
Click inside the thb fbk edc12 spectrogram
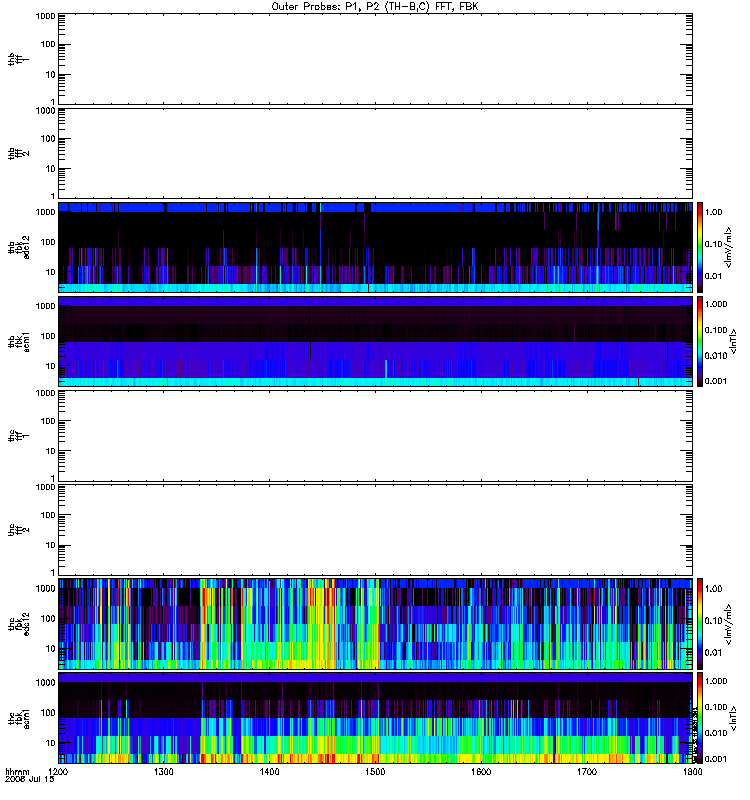coord(375,247)
